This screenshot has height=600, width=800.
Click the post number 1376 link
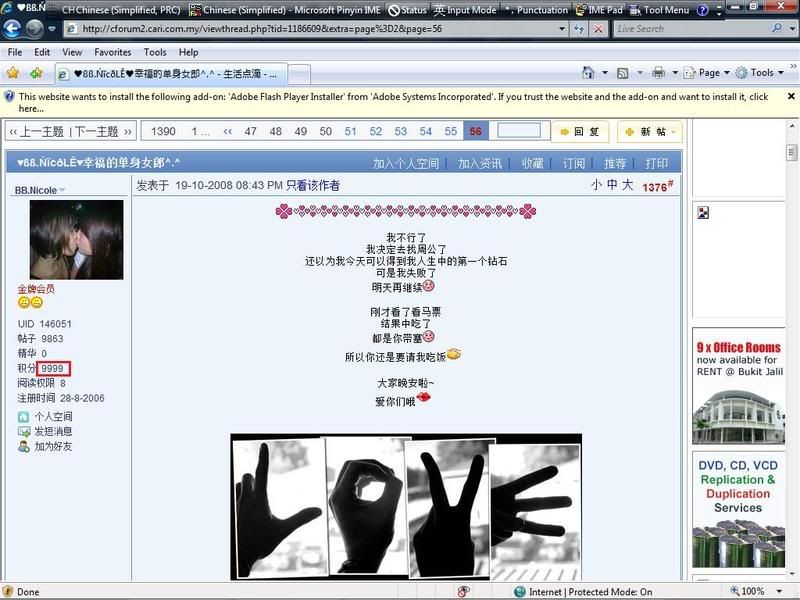pyautogui.click(x=658, y=187)
